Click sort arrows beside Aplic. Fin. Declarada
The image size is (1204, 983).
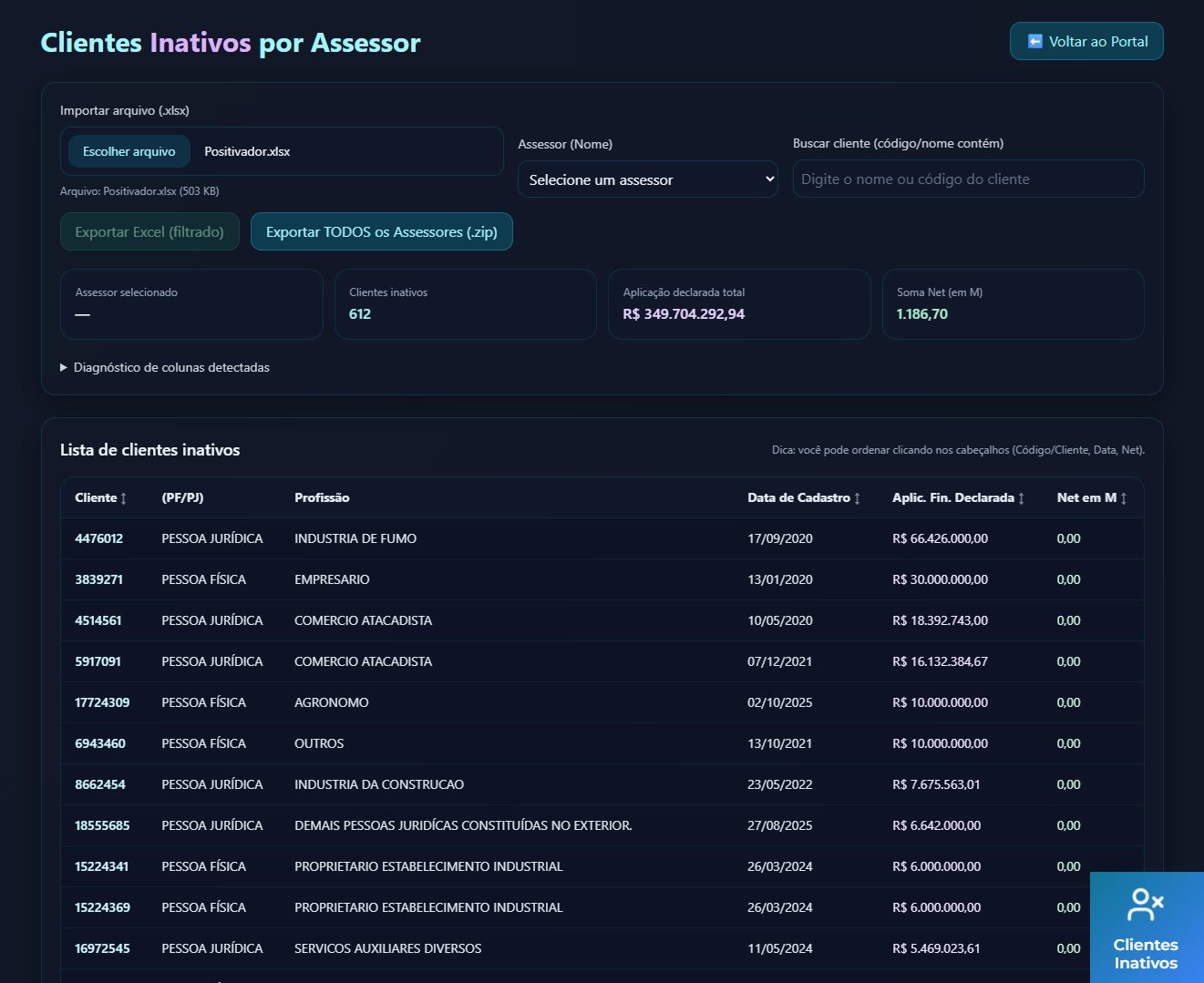[1021, 498]
